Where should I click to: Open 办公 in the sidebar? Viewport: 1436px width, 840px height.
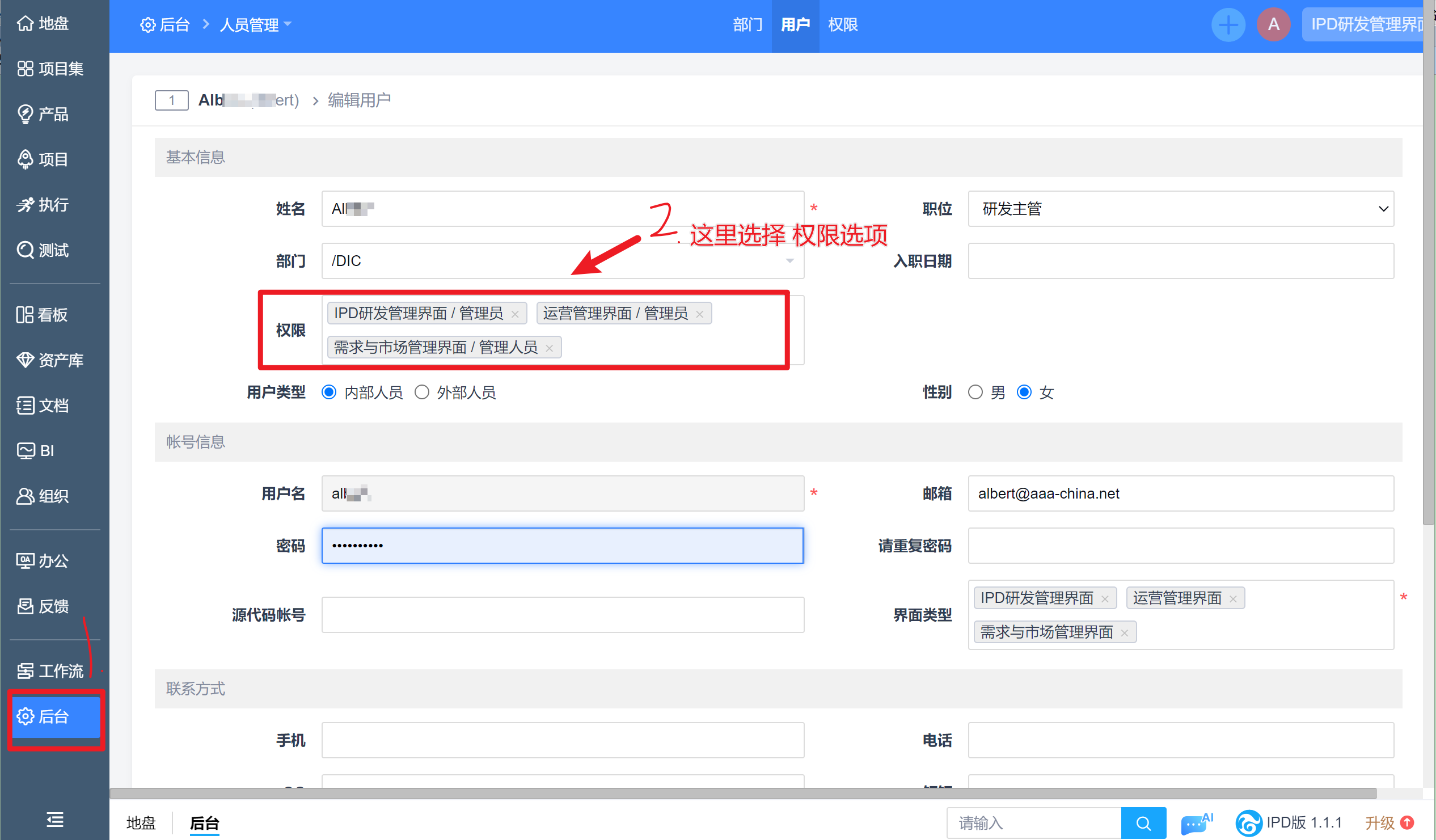[43, 561]
